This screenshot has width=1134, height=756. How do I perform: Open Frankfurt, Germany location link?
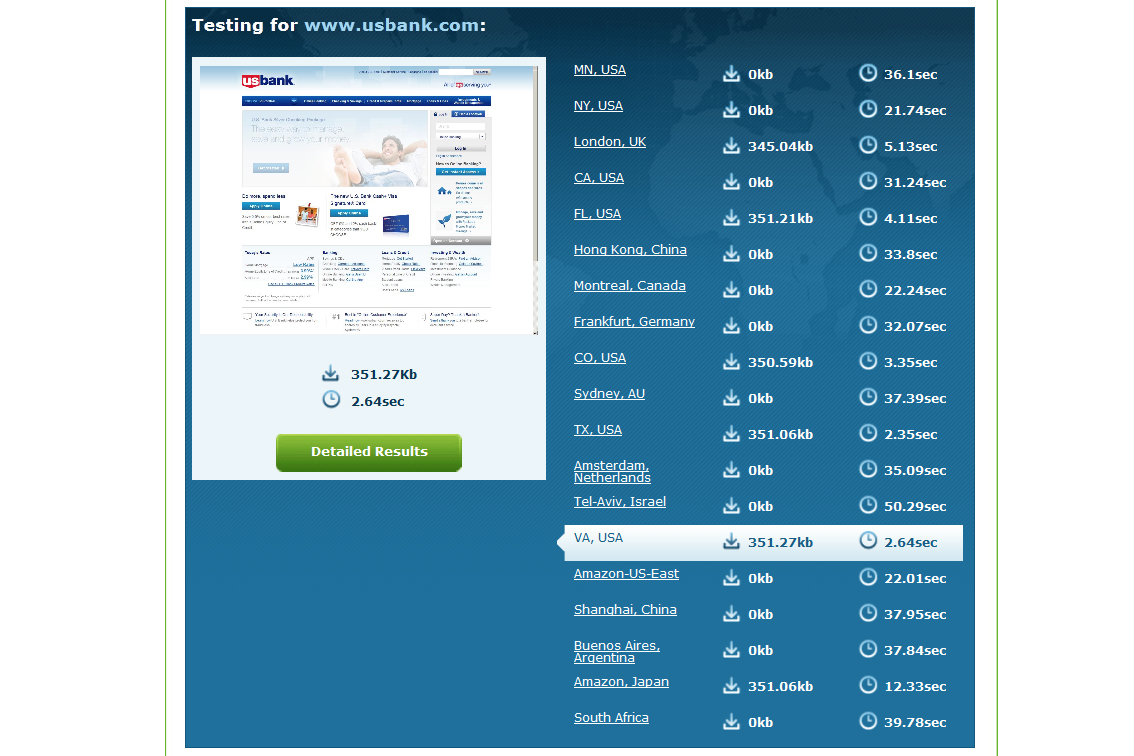pyautogui.click(x=634, y=322)
